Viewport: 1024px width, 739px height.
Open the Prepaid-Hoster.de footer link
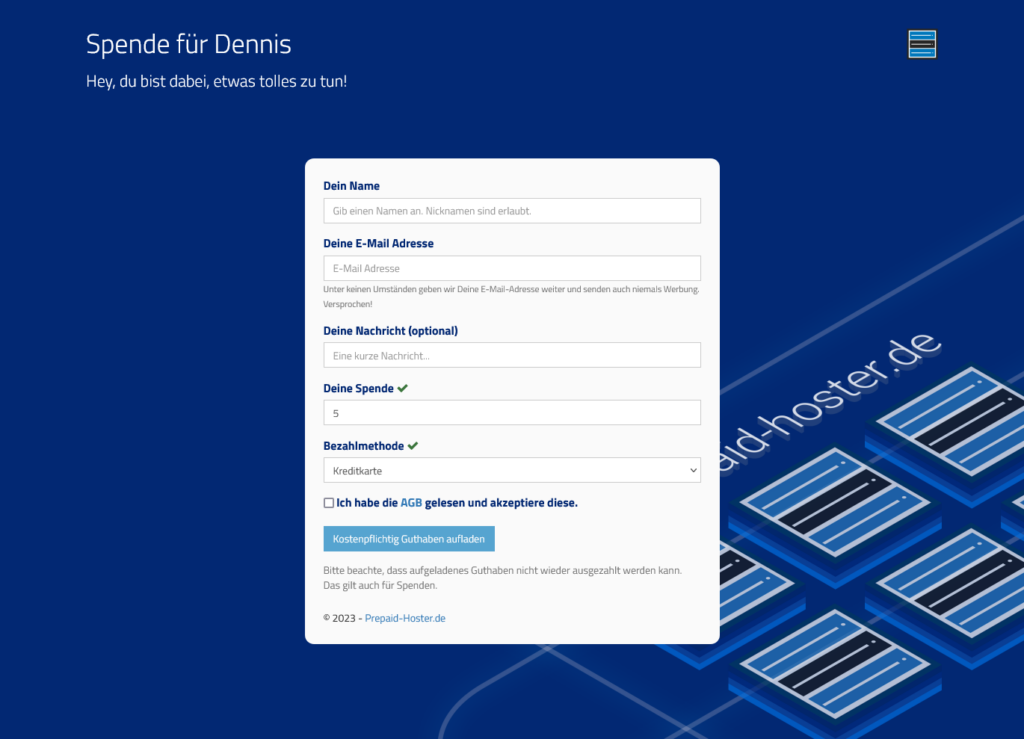405,618
